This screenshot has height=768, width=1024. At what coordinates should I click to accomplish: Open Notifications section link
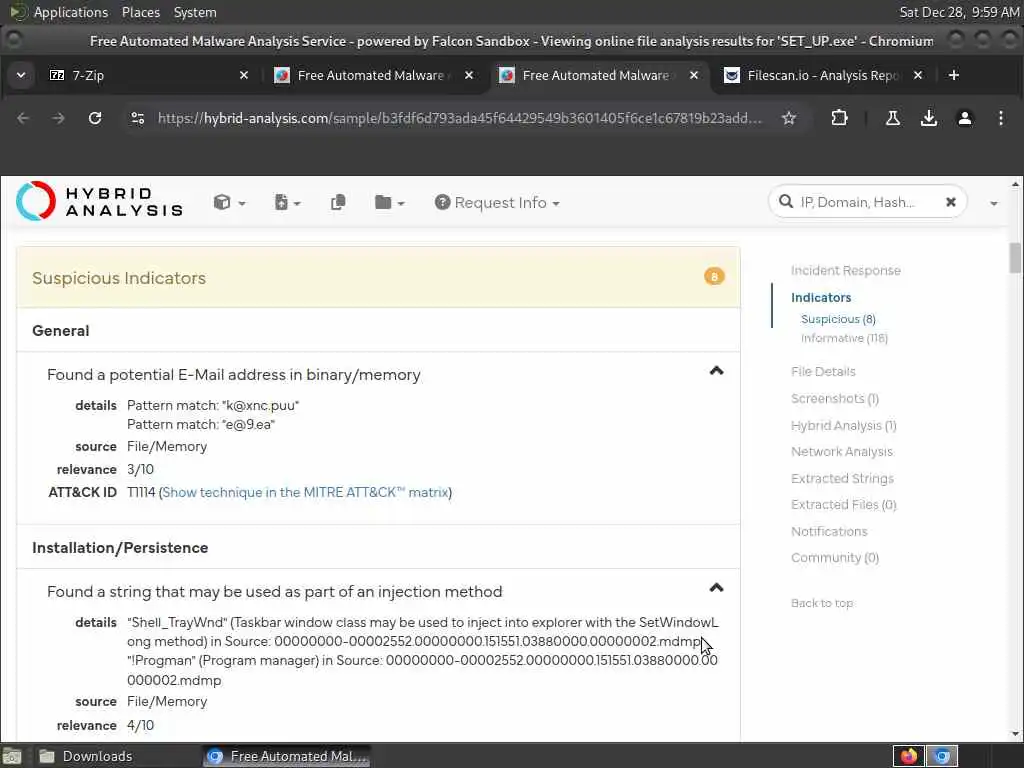pos(829,532)
